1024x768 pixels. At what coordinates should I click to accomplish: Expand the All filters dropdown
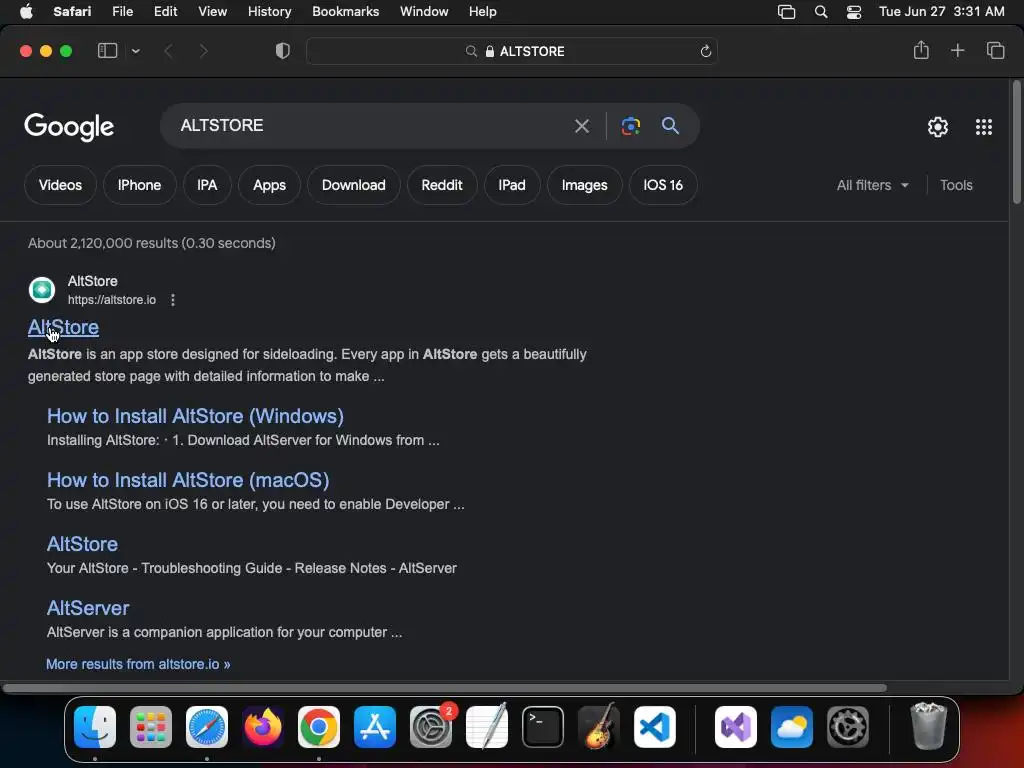(x=872, y=185)
